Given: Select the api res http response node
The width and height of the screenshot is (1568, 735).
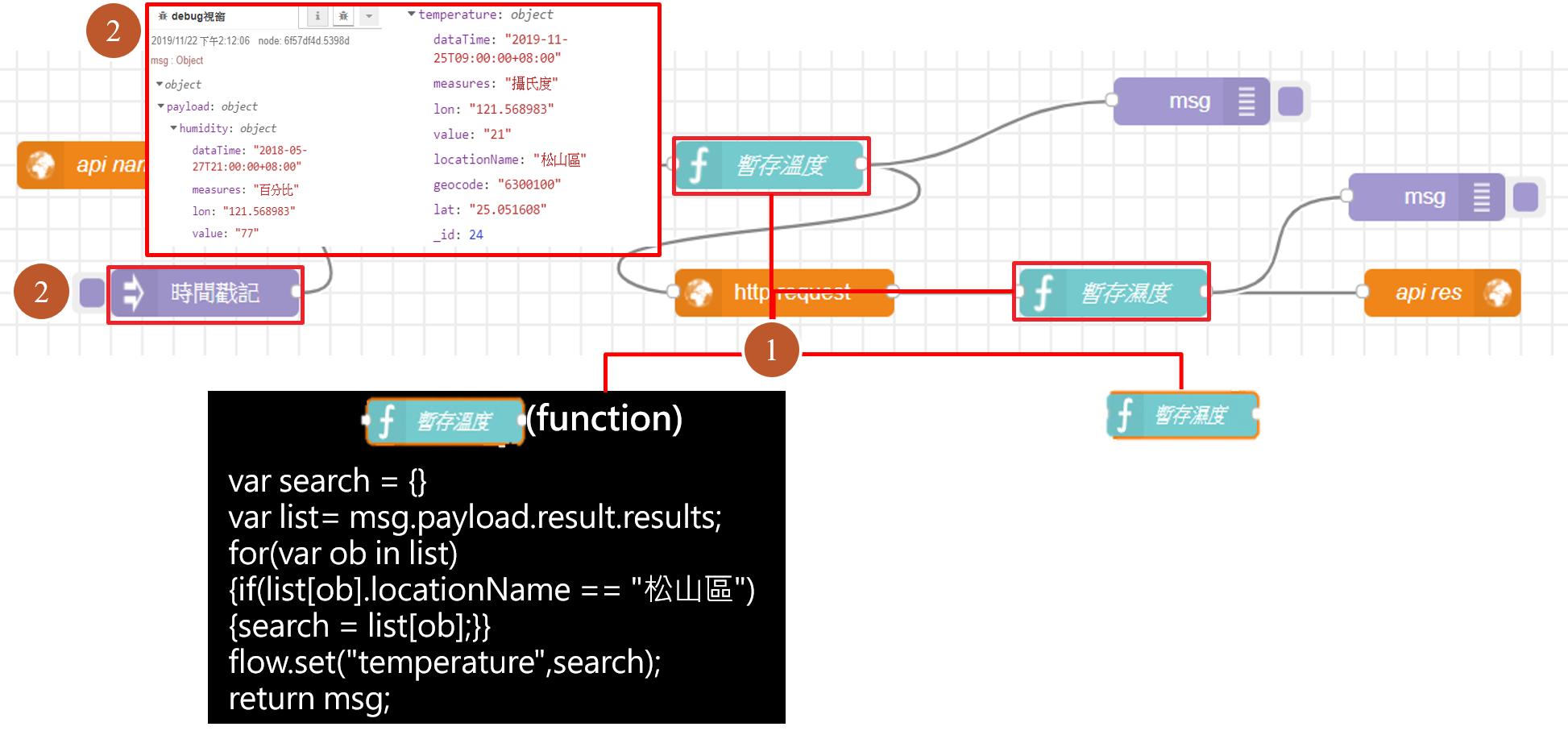Looking at the screenshot, I should click(1443, 293).
